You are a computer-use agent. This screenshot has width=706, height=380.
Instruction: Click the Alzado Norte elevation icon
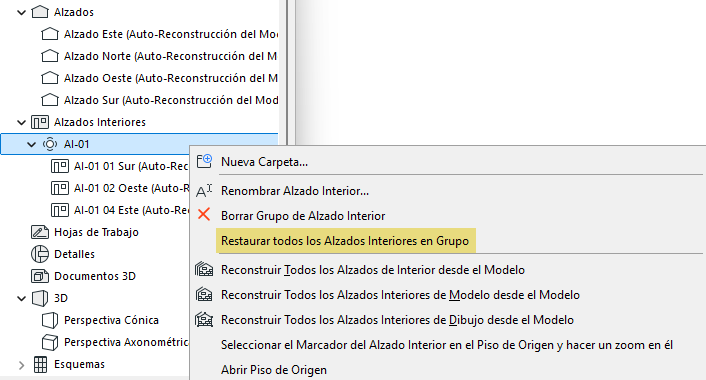click(50, 56)
